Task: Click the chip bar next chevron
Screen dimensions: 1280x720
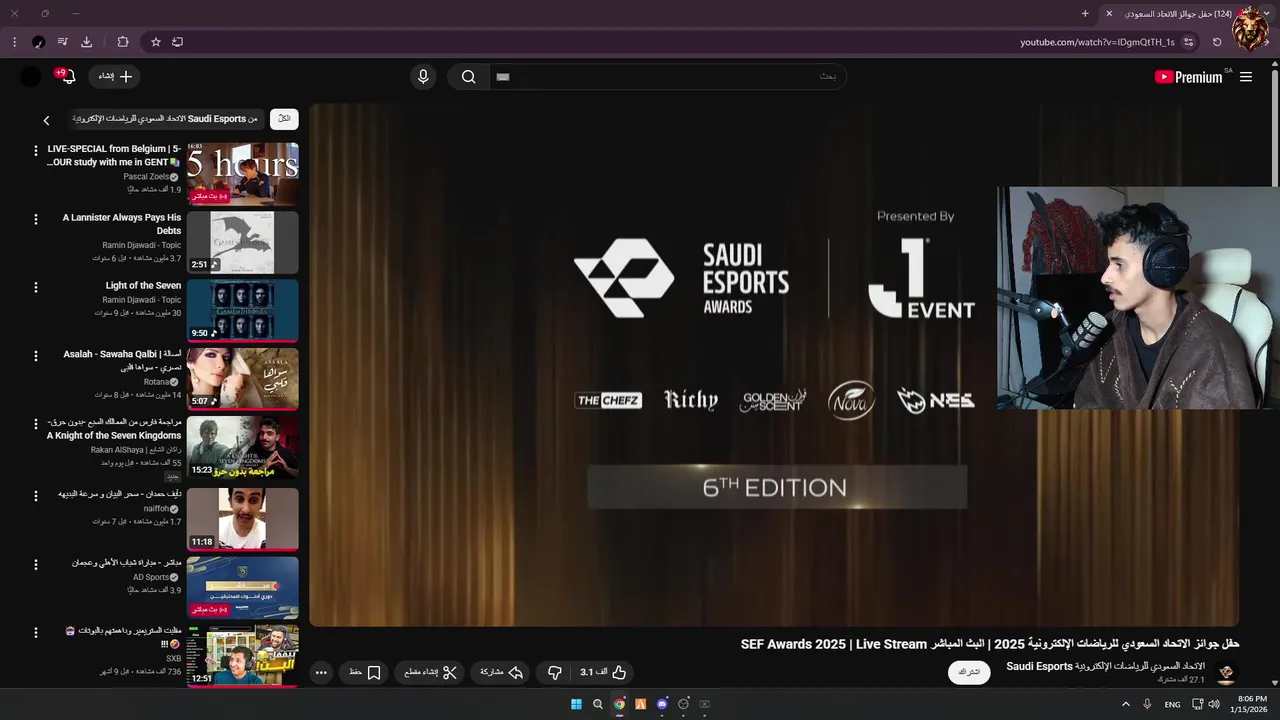Action: point(46,120)
